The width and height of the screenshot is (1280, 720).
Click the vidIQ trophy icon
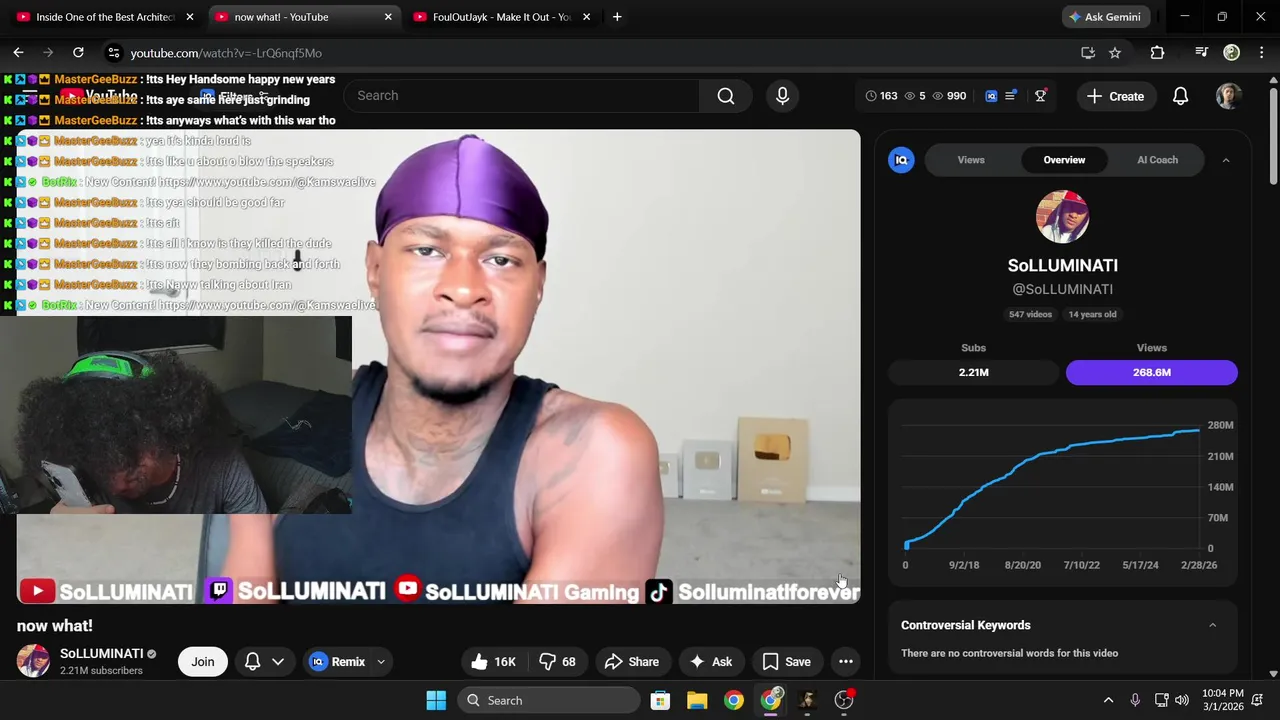coord(1040,96)
